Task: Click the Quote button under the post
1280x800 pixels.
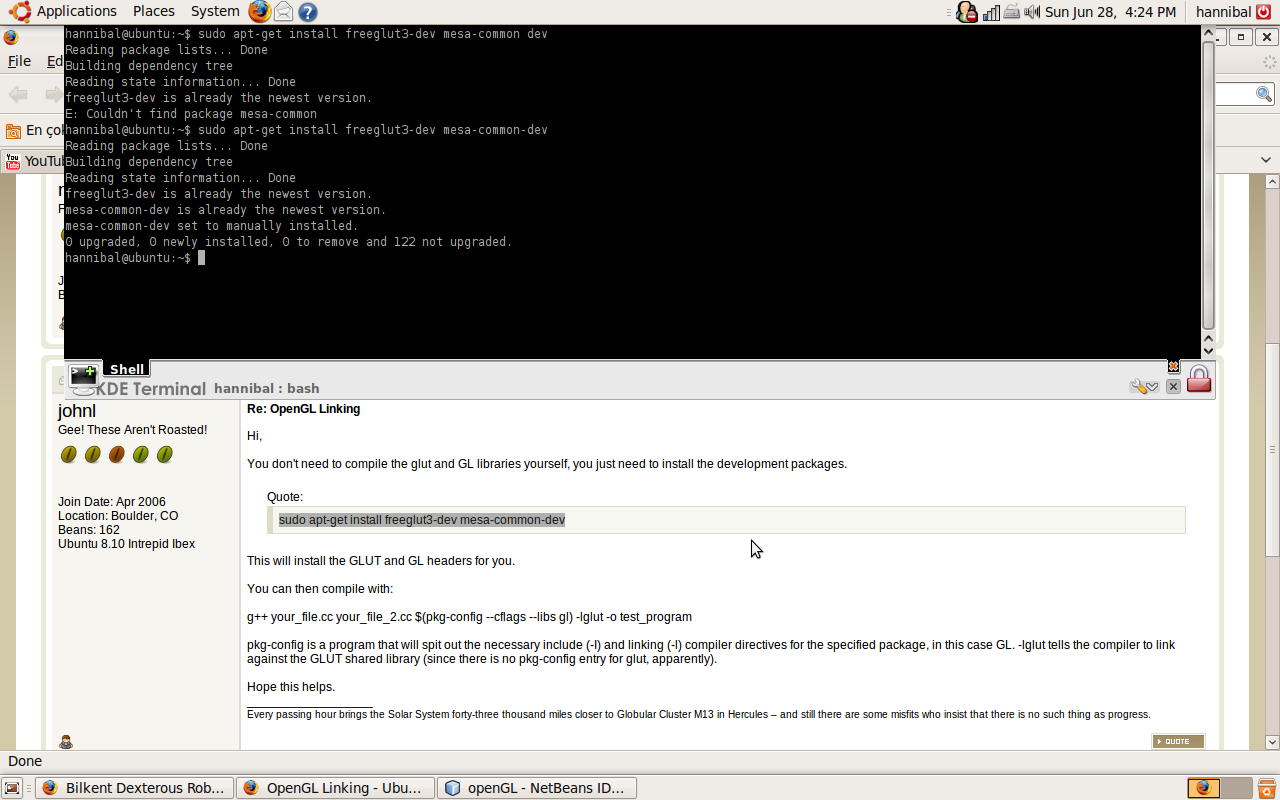Action: pyautogui.click(x=1178, y=741)
